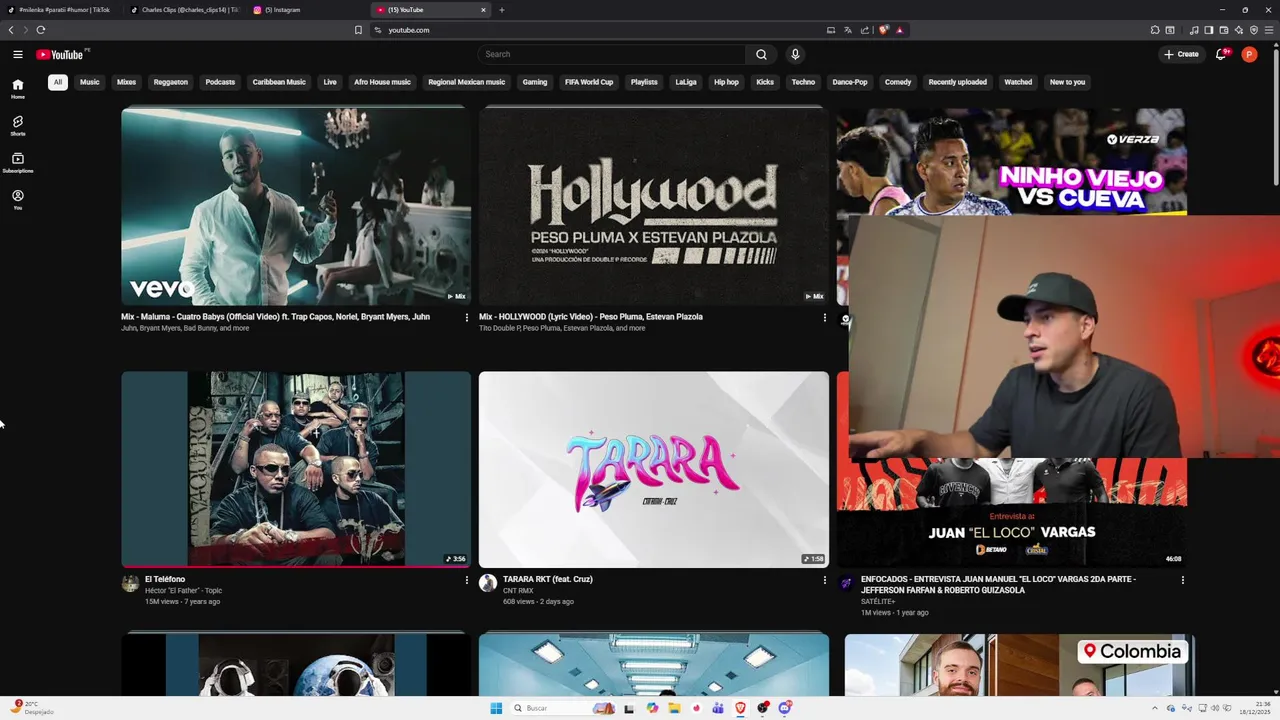This screenshot has width=1280, height=720.
Task: Open the TARARA RKT (feat. Cruz) title
Action: point(548,579)
